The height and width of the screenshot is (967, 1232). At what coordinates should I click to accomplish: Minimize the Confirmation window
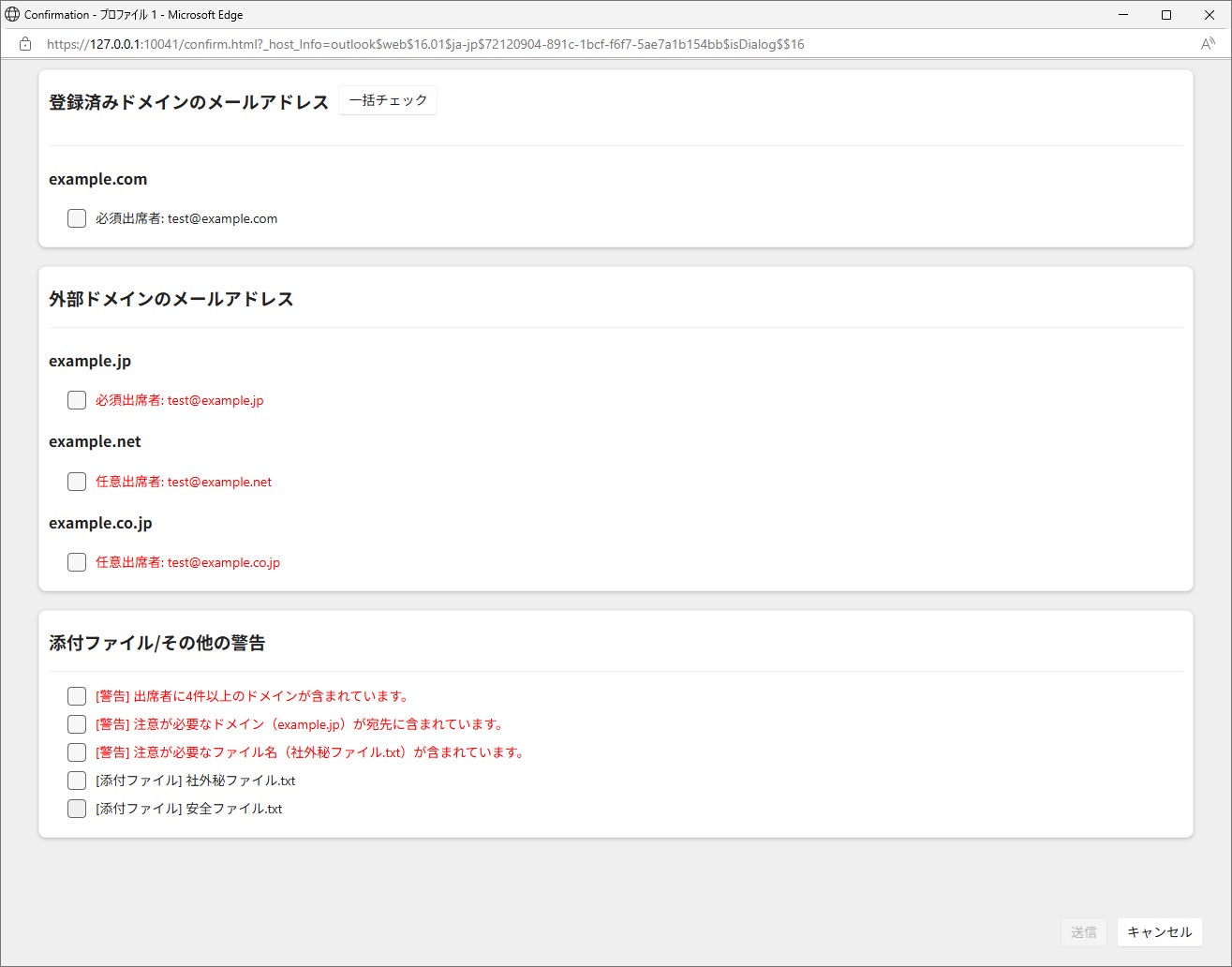(x=1123, y=14)
